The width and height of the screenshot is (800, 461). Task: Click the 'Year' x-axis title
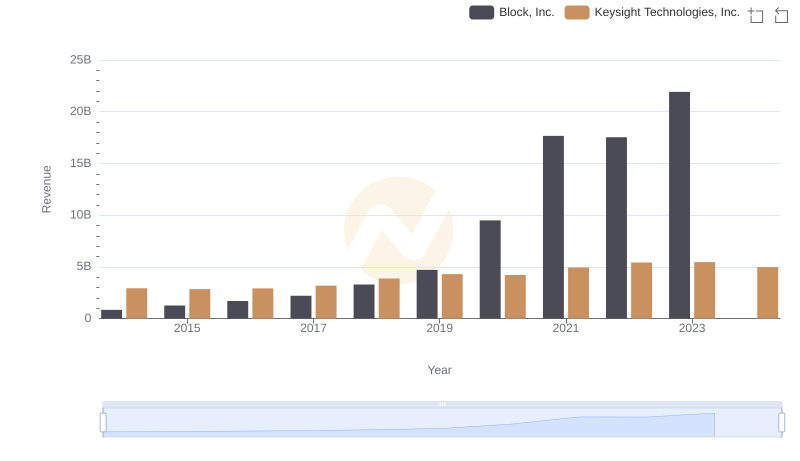(x=439, y=370)
